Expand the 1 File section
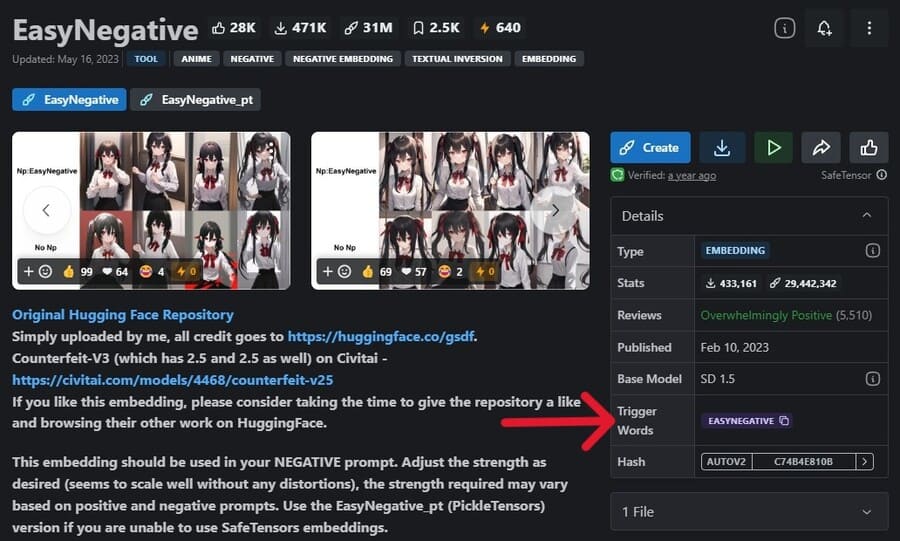900x541 pixels. coord(866,511)
